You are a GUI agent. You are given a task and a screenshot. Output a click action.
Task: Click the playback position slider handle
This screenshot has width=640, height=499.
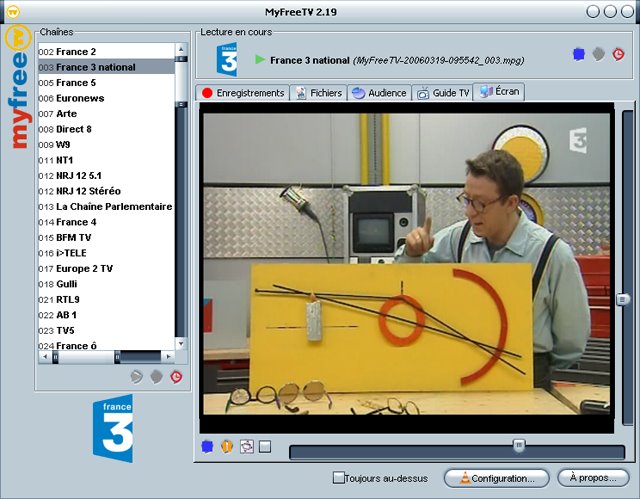tap(519, 445)
